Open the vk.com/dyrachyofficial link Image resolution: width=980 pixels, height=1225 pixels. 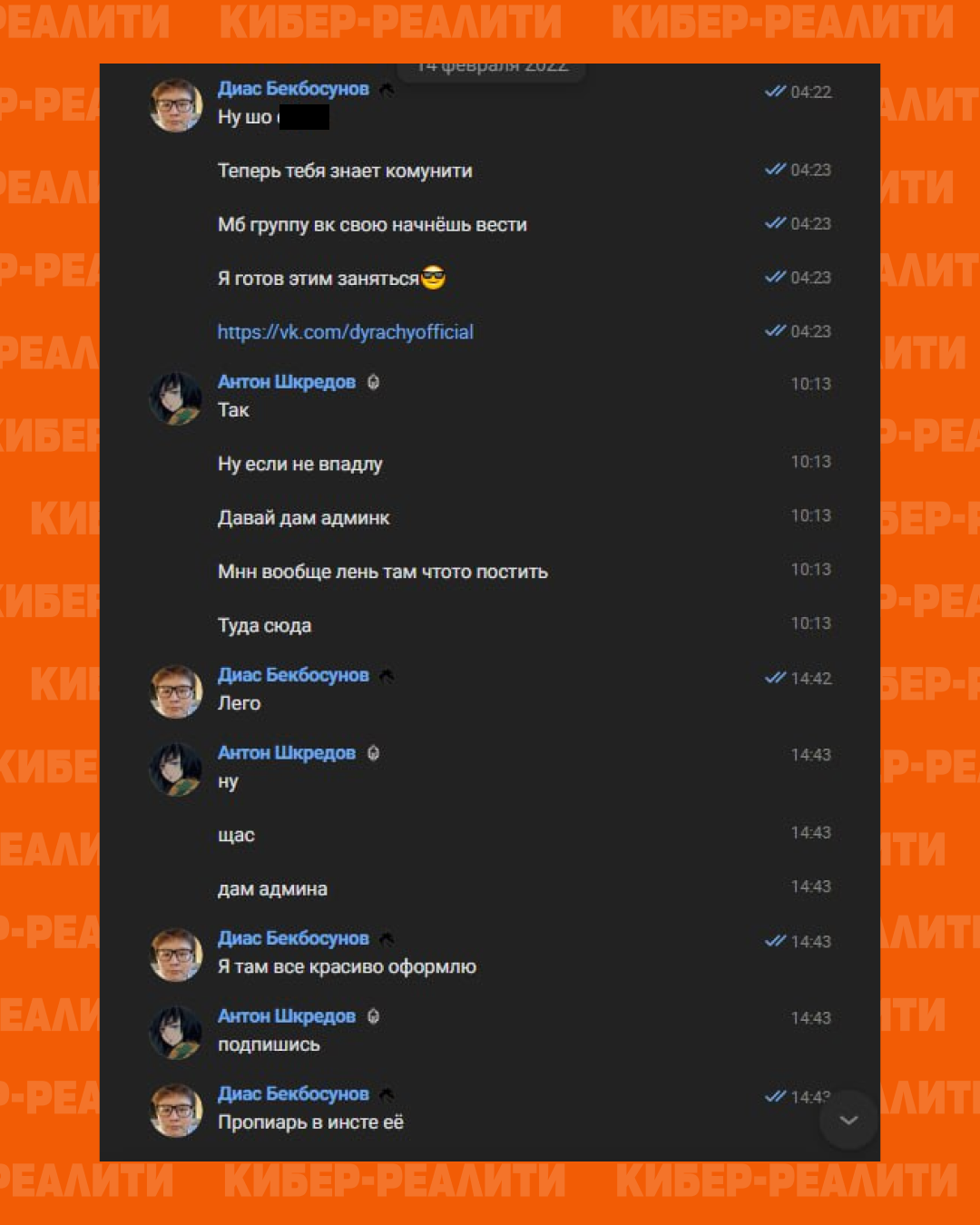point(345,332)
